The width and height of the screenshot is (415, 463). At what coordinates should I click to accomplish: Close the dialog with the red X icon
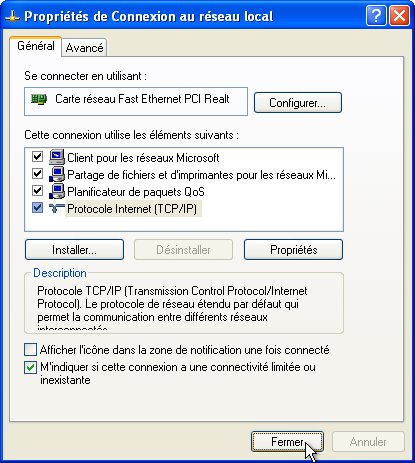pos(399,16)
